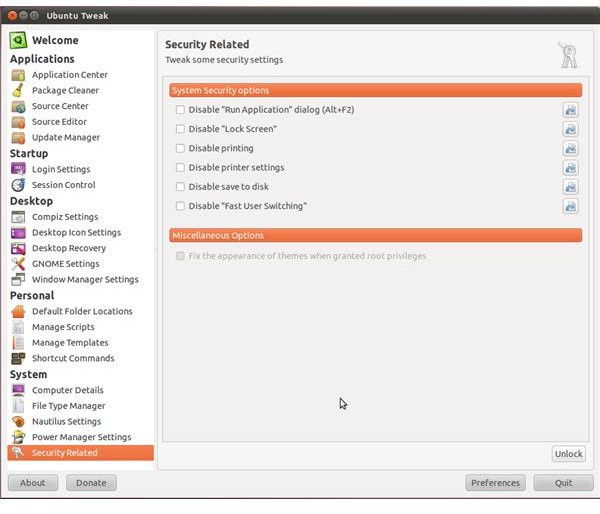Click reset icon beside Disable Lock Screen
This screenshot has height=514, width=600.
point(570,129)
